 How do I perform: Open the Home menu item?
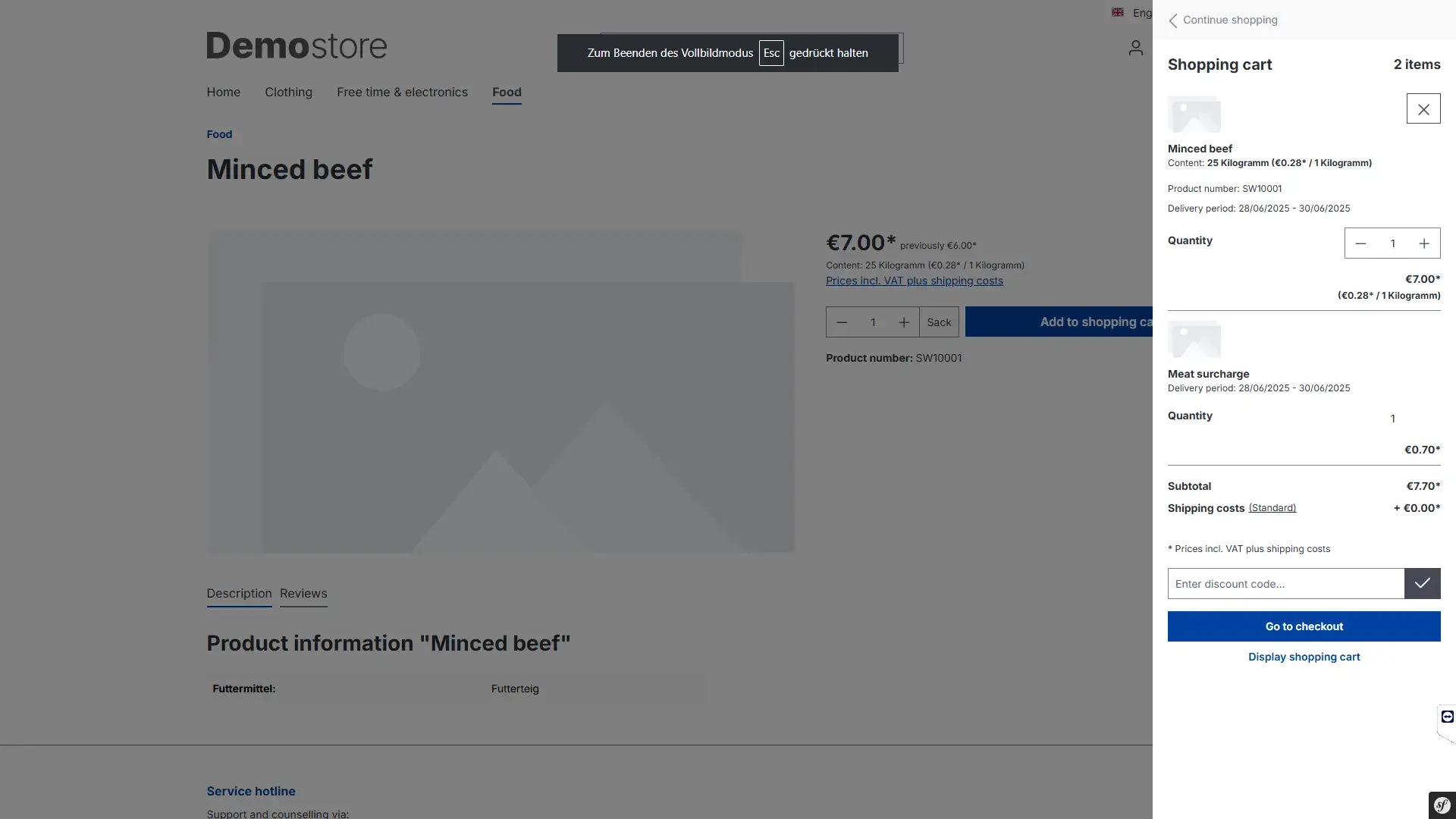pyautogui.click(x=224, y=92)
